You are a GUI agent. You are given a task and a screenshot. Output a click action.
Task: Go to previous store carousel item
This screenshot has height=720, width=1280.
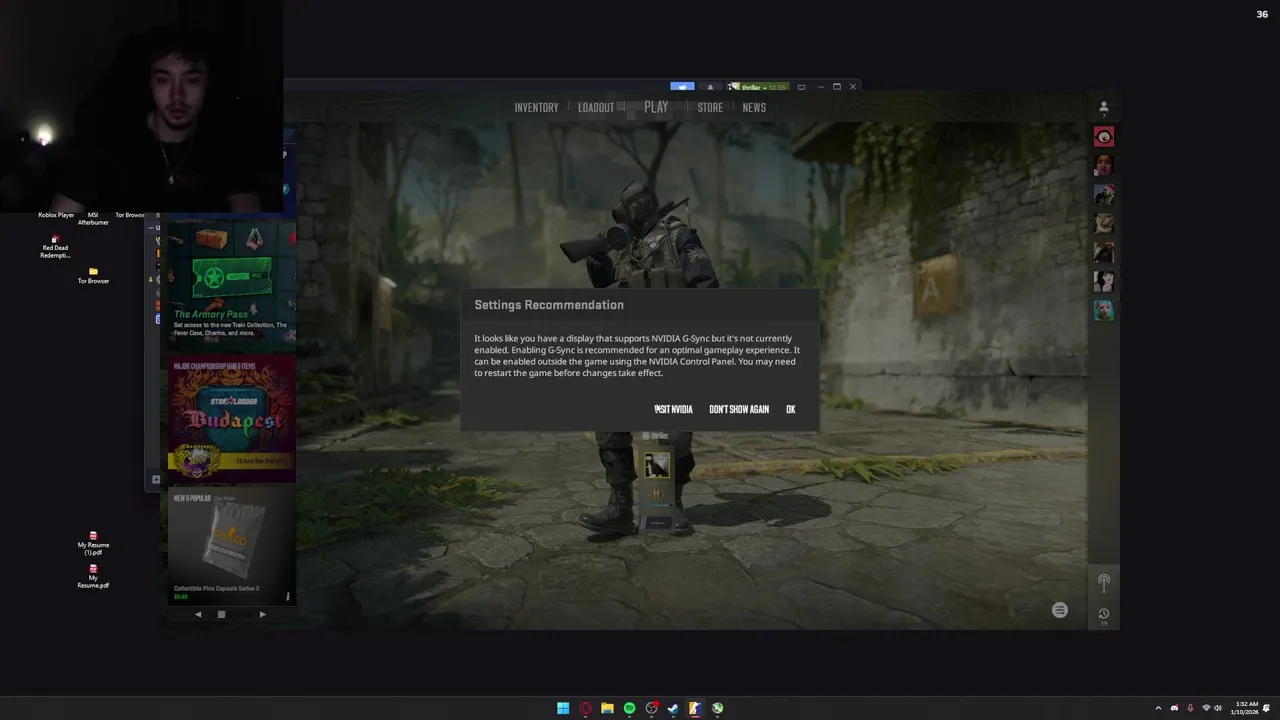click(198, 614)
